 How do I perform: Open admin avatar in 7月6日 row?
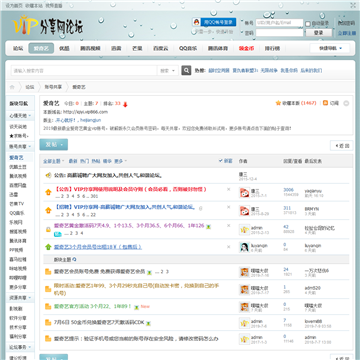click(x=244, y=323)
